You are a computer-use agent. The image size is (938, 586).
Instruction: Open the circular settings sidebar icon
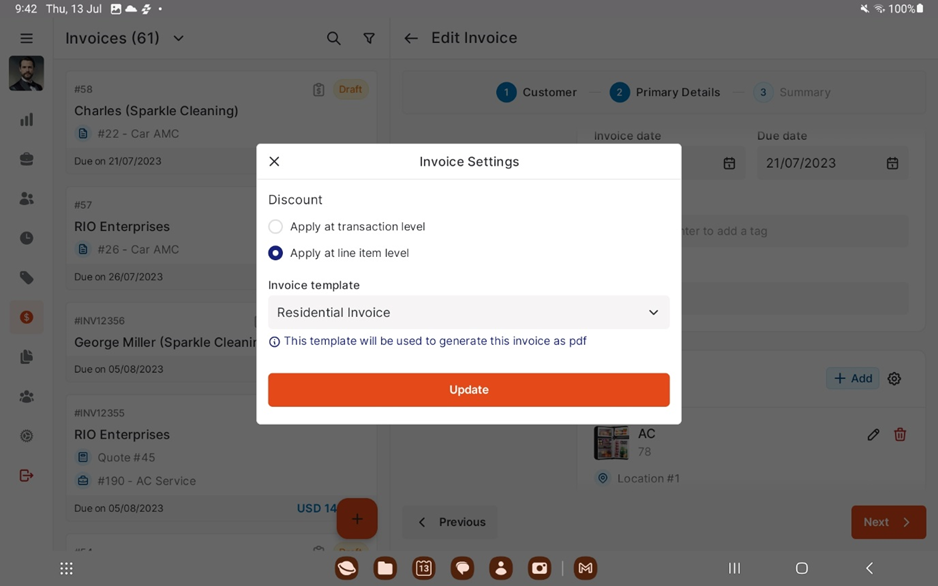pyautogui.click(x=26, y=436)
